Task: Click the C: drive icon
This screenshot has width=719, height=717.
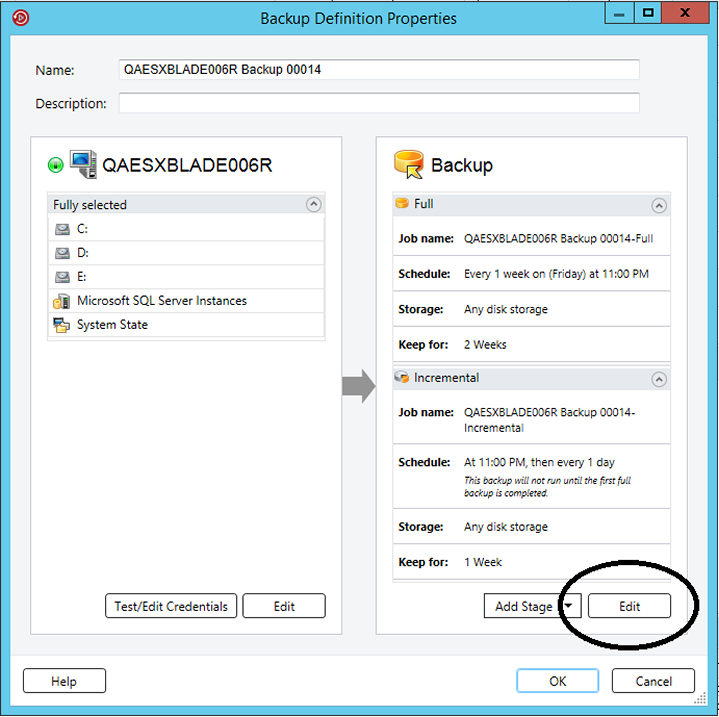Action: 62,229
